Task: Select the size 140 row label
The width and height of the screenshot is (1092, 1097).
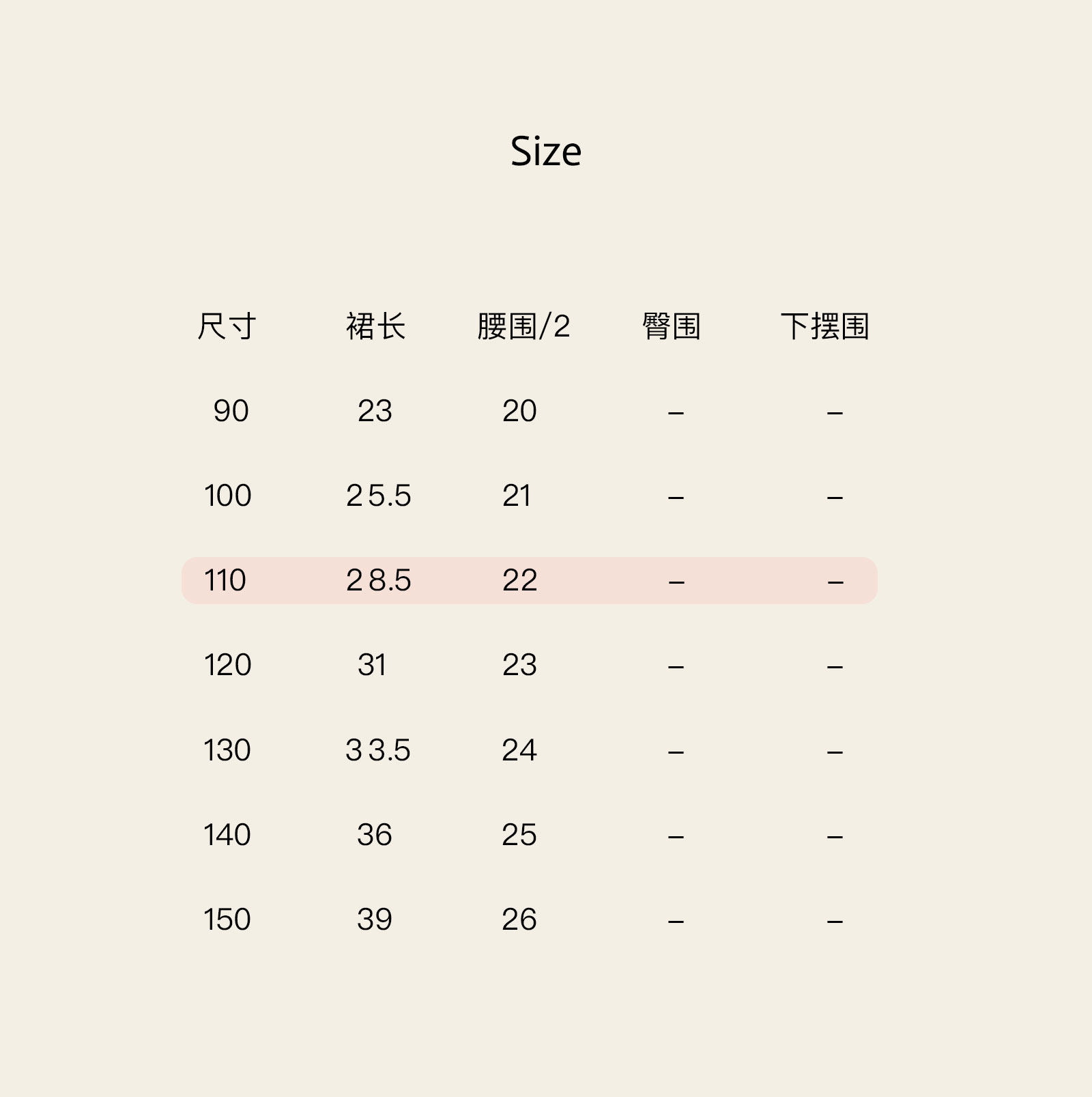Action: pos(227,835)
